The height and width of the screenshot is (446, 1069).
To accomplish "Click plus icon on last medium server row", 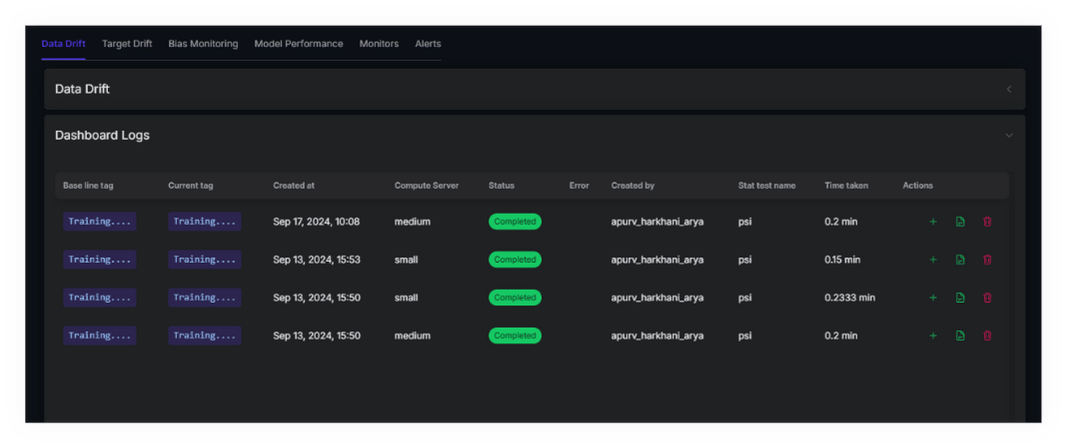I will 933,336.
